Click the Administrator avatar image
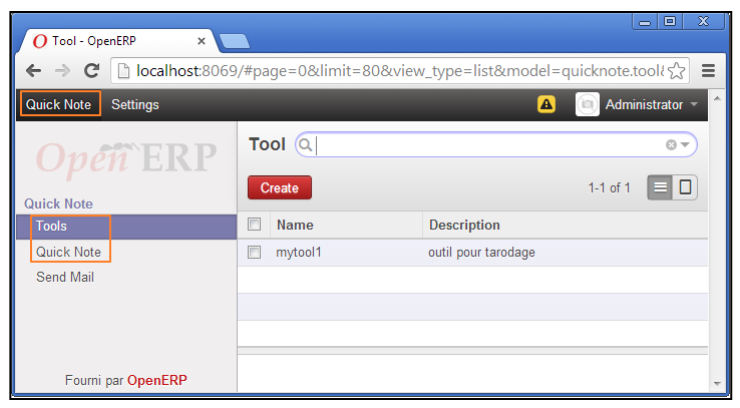 587,104
